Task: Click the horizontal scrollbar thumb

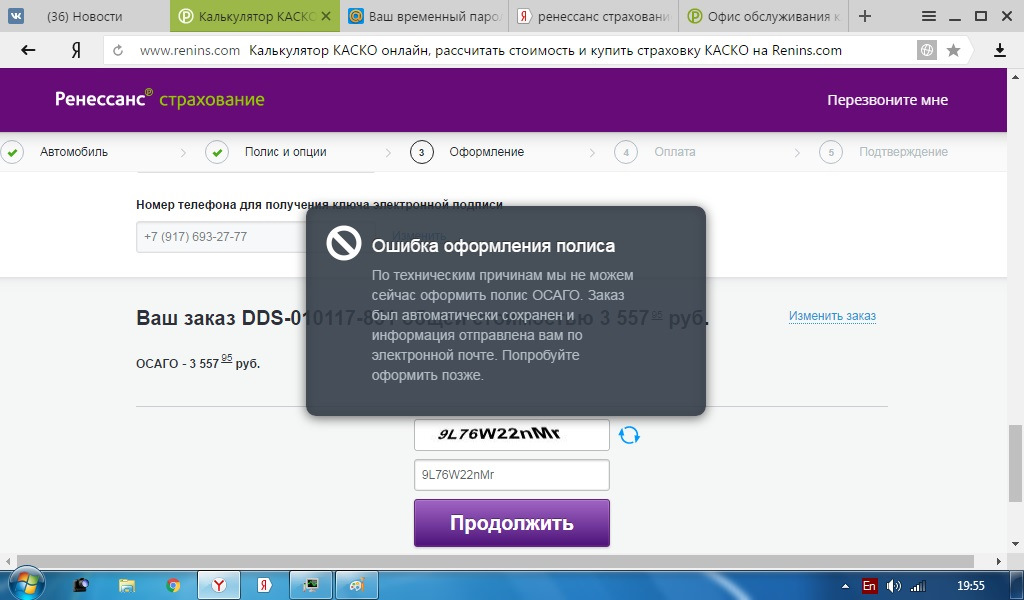Action: [496, 561]
